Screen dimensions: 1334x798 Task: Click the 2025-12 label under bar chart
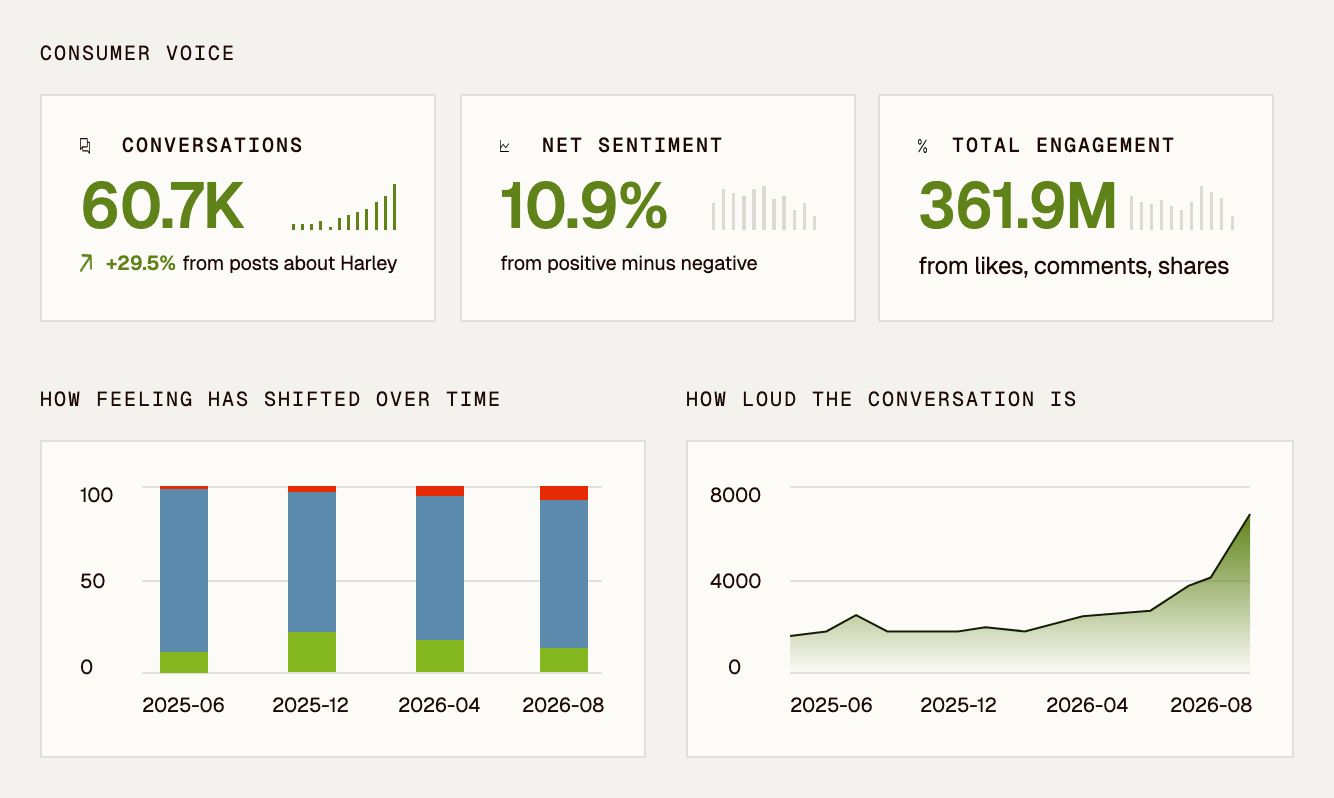point(311,705)
